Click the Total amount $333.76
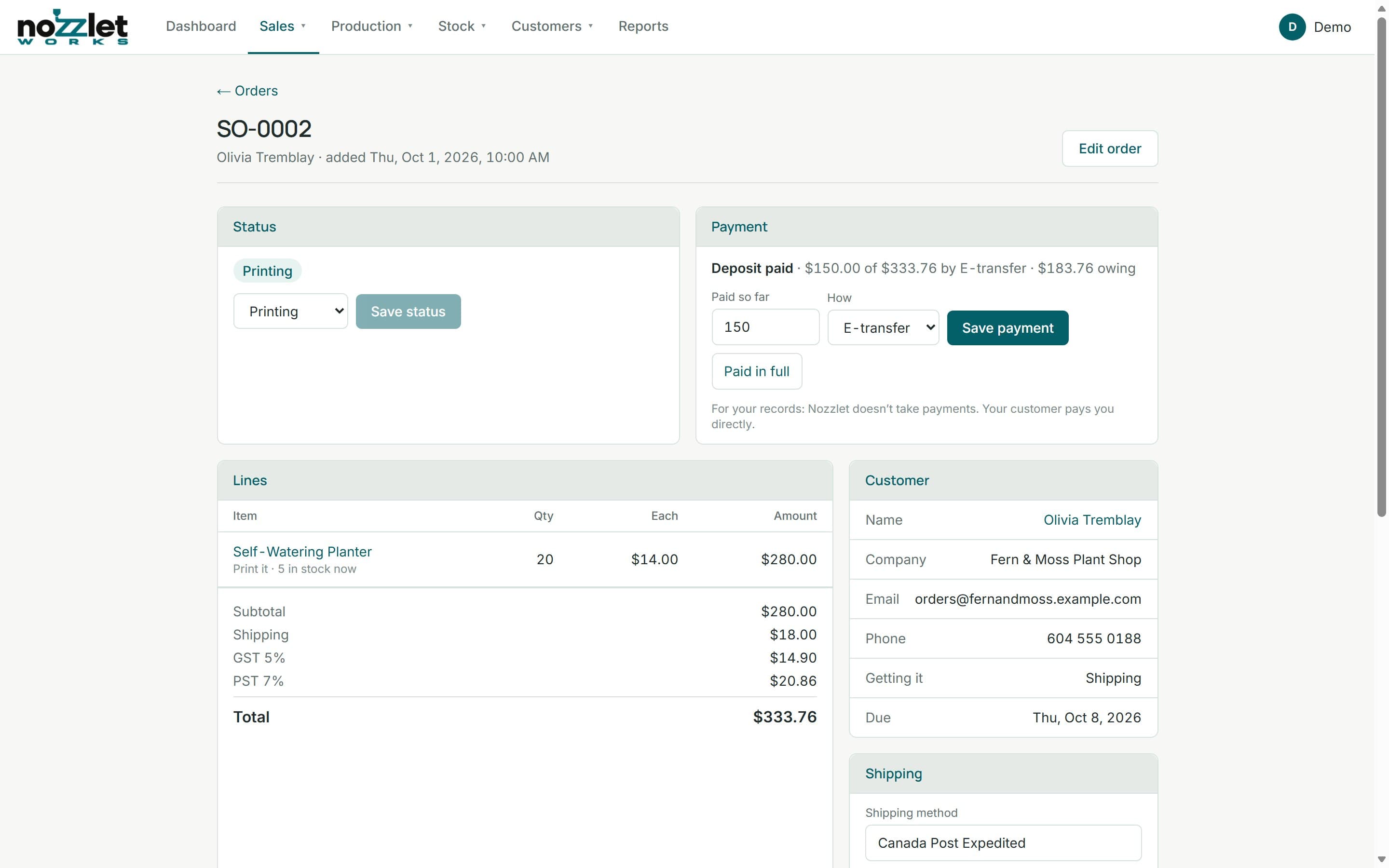The width and height of the screenshot is (1389, 868). (x=785, y=717)
